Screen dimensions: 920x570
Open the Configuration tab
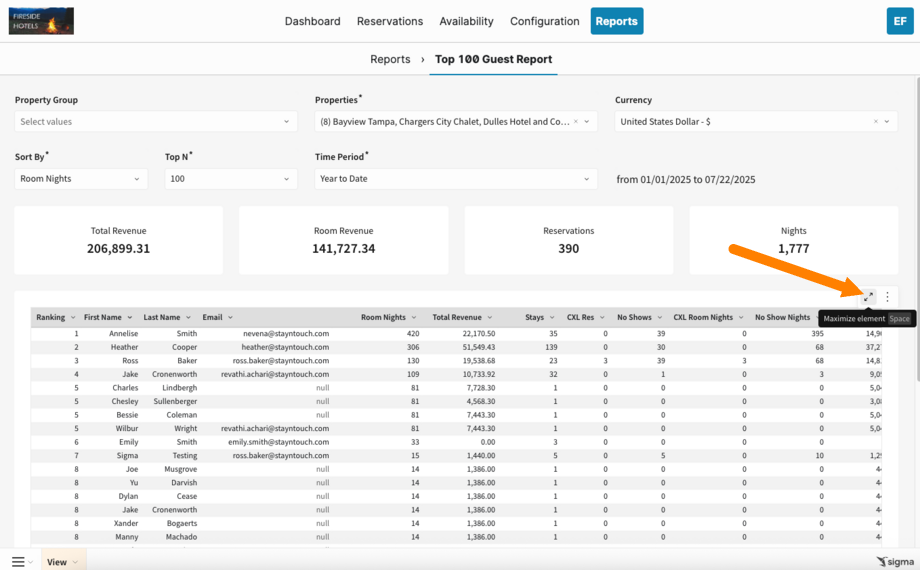click(544, 21)
